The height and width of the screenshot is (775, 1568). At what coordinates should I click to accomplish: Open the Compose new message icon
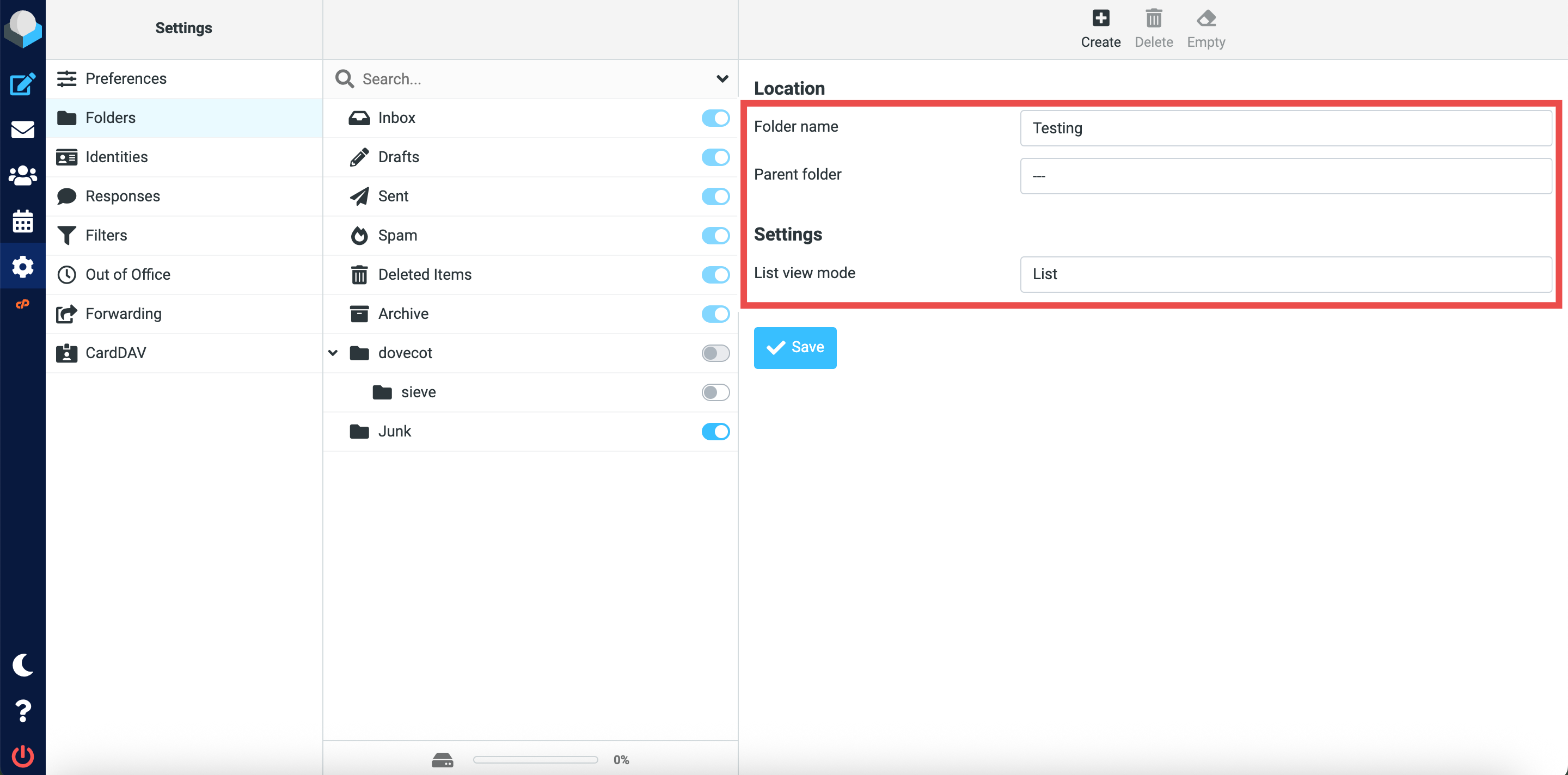click(22, 84)
